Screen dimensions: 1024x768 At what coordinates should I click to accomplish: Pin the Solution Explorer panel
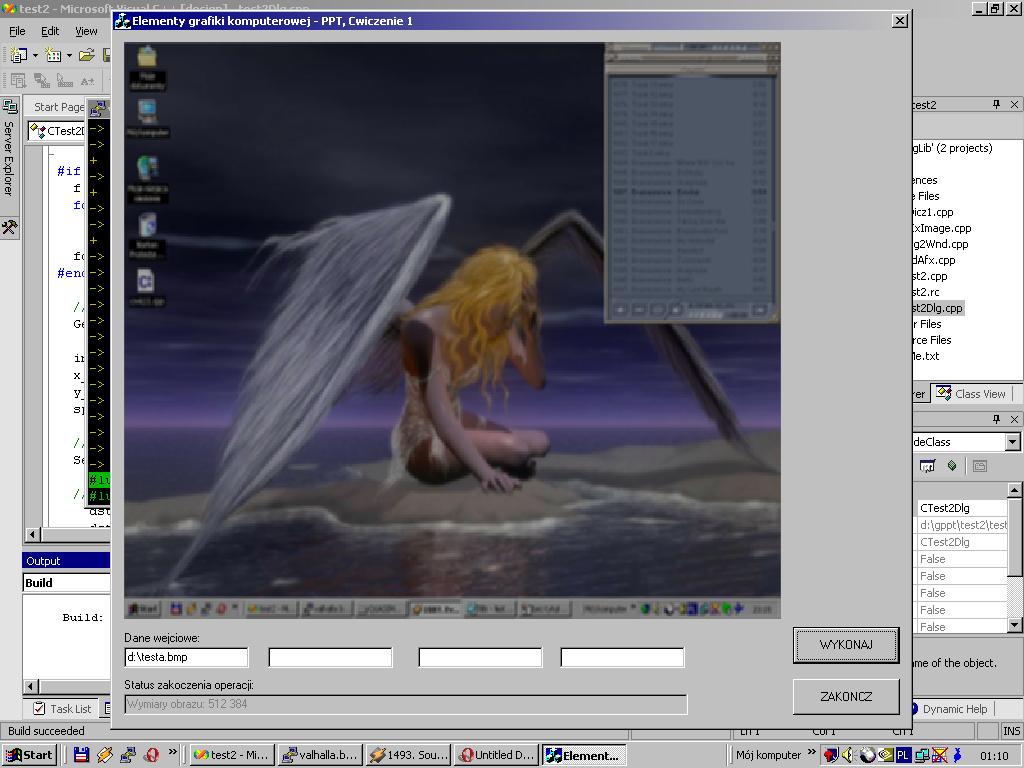pos(996,105)
